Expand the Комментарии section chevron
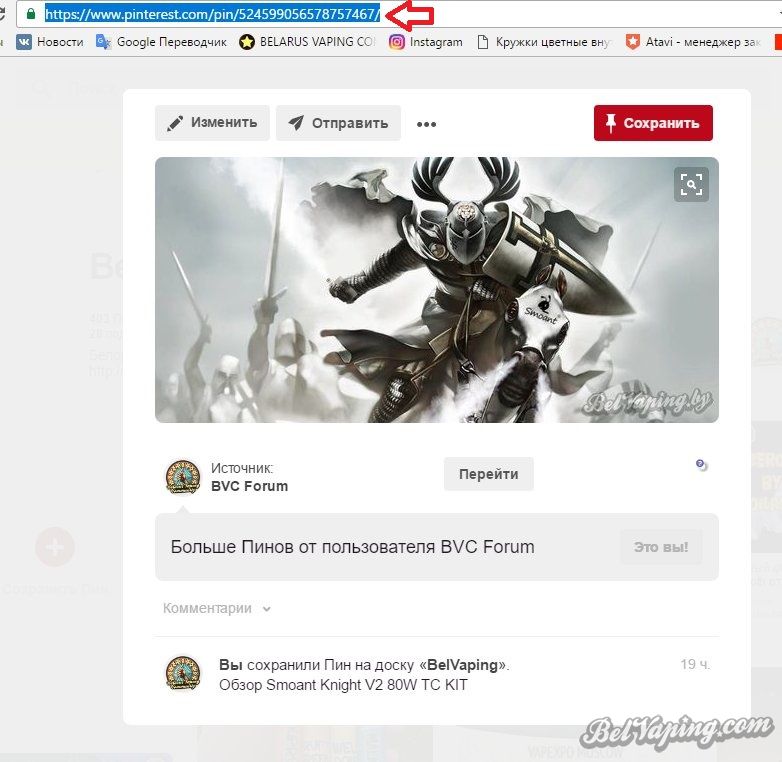 pos(267,609)
